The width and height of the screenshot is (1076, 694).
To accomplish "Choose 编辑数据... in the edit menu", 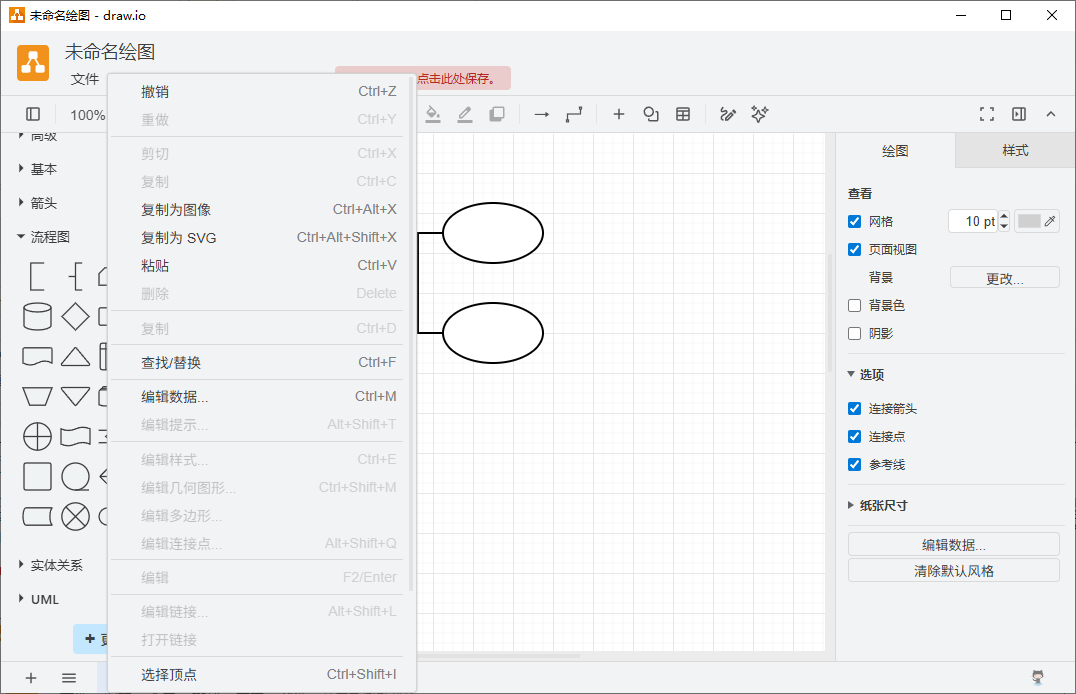I will coord(261,397).
